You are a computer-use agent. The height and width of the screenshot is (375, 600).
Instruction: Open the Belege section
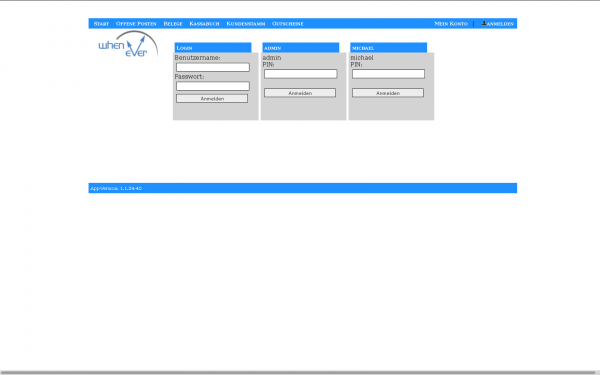[173, 24]
